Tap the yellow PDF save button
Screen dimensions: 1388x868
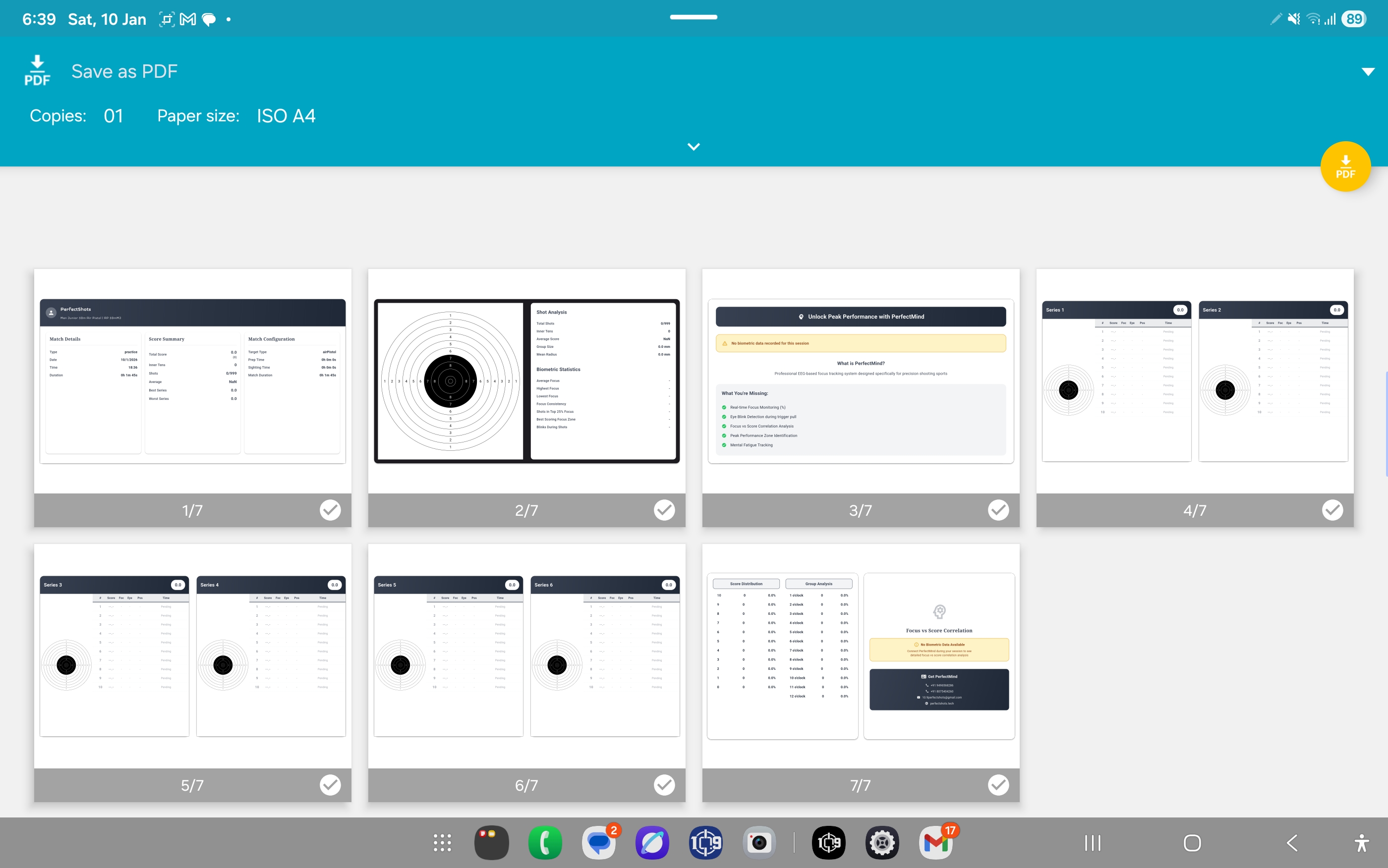click(x=1345, y=166)
